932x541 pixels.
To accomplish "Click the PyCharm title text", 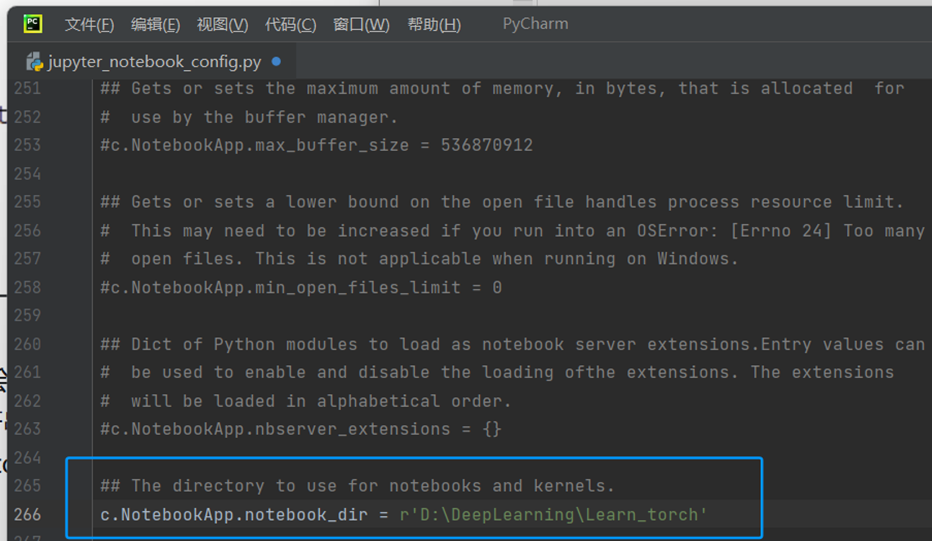I will [x=535, y=24].
